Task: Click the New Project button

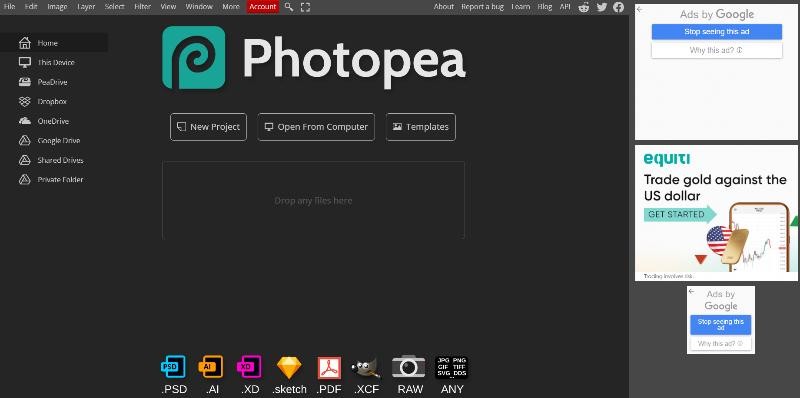Action: click(x=208, y=127)
